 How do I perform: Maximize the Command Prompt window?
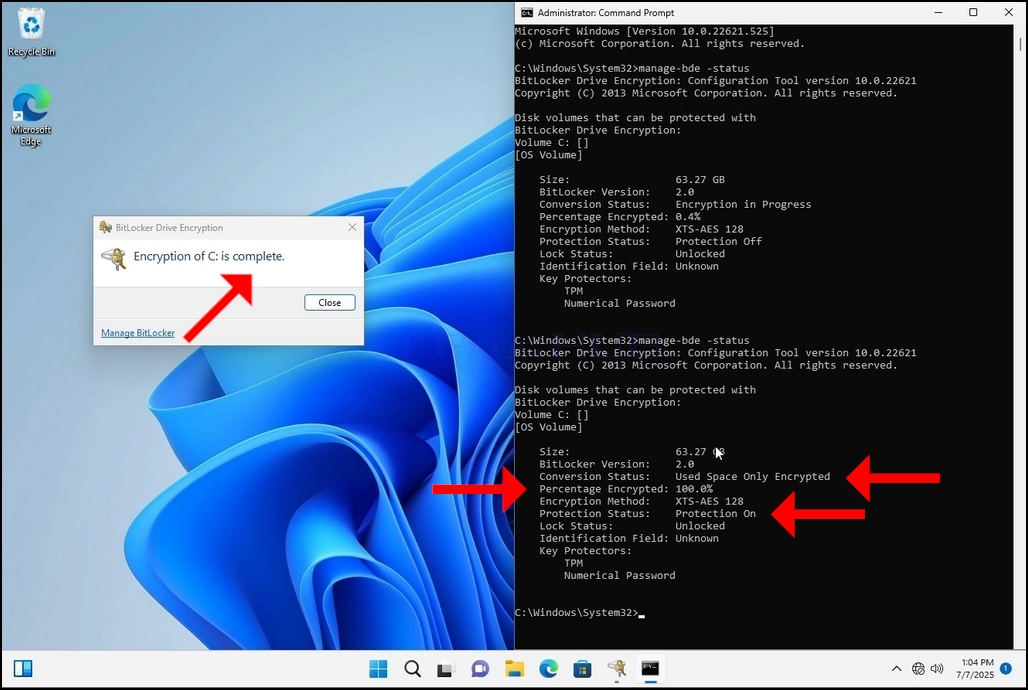(x=974, y=12)
